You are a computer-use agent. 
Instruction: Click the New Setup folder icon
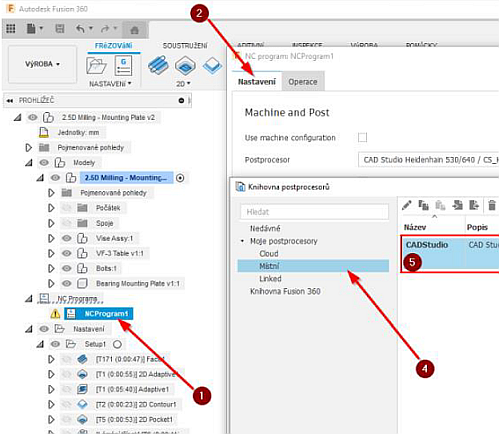tap(96, 65)
